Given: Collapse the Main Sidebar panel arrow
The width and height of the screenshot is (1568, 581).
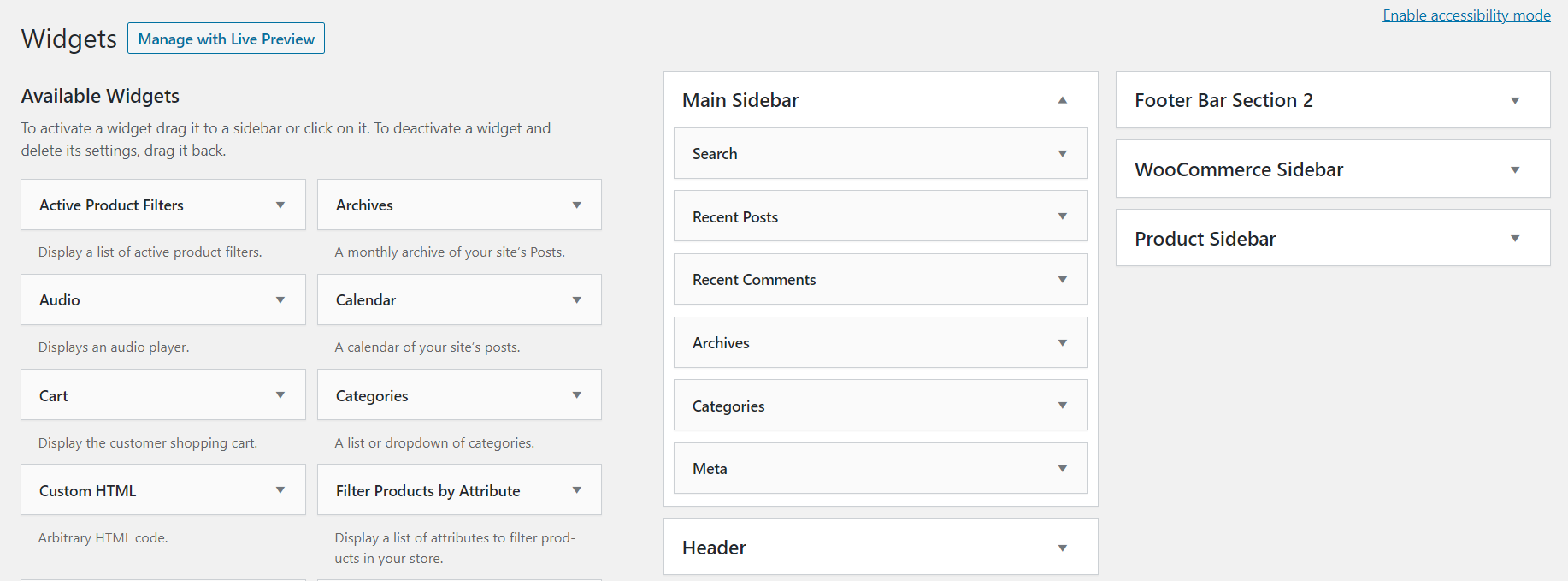Looking at the screenshot, I should pyautogui.click(x=1062, y=100).
